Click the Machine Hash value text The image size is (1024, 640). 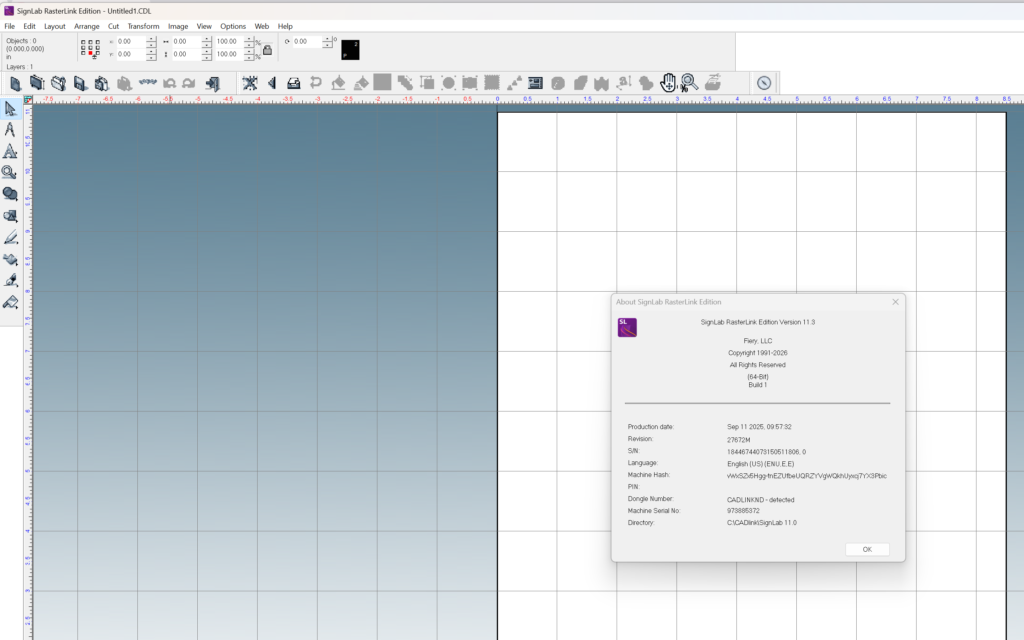pos(807,476)
